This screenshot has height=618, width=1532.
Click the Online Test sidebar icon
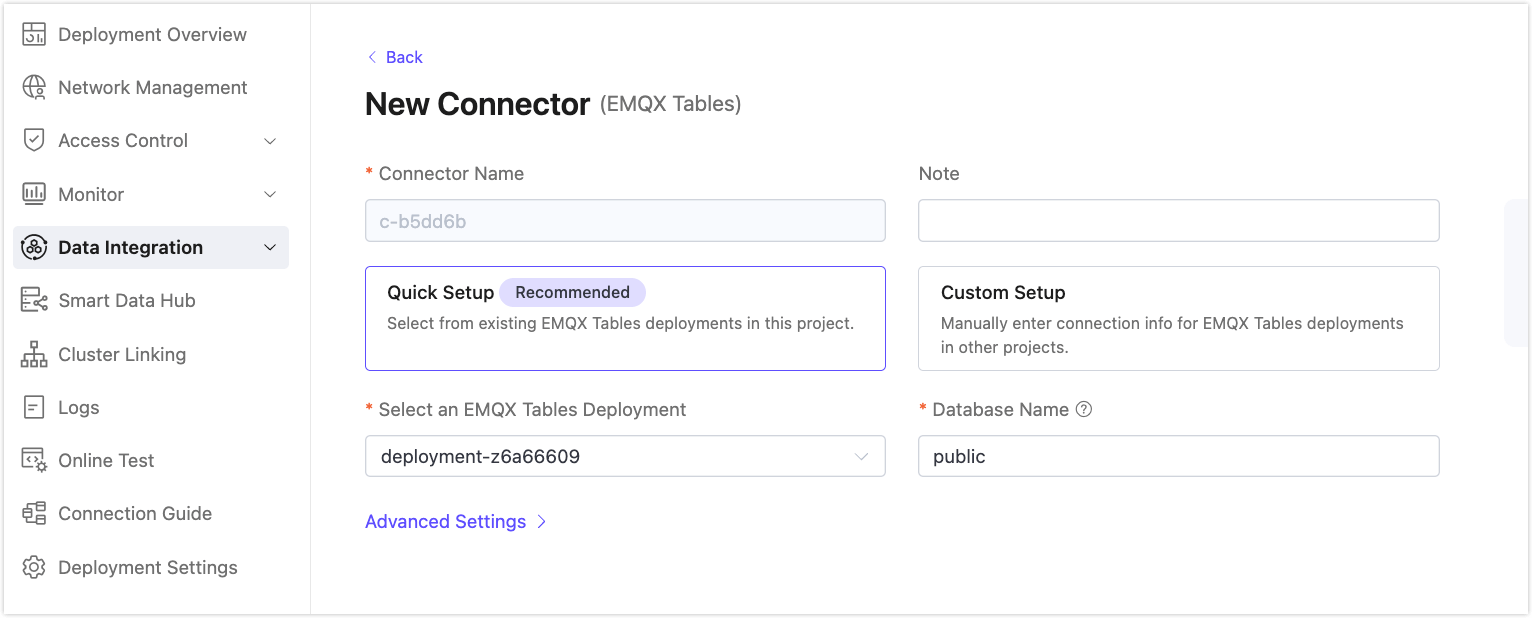(x=33, y=460)
